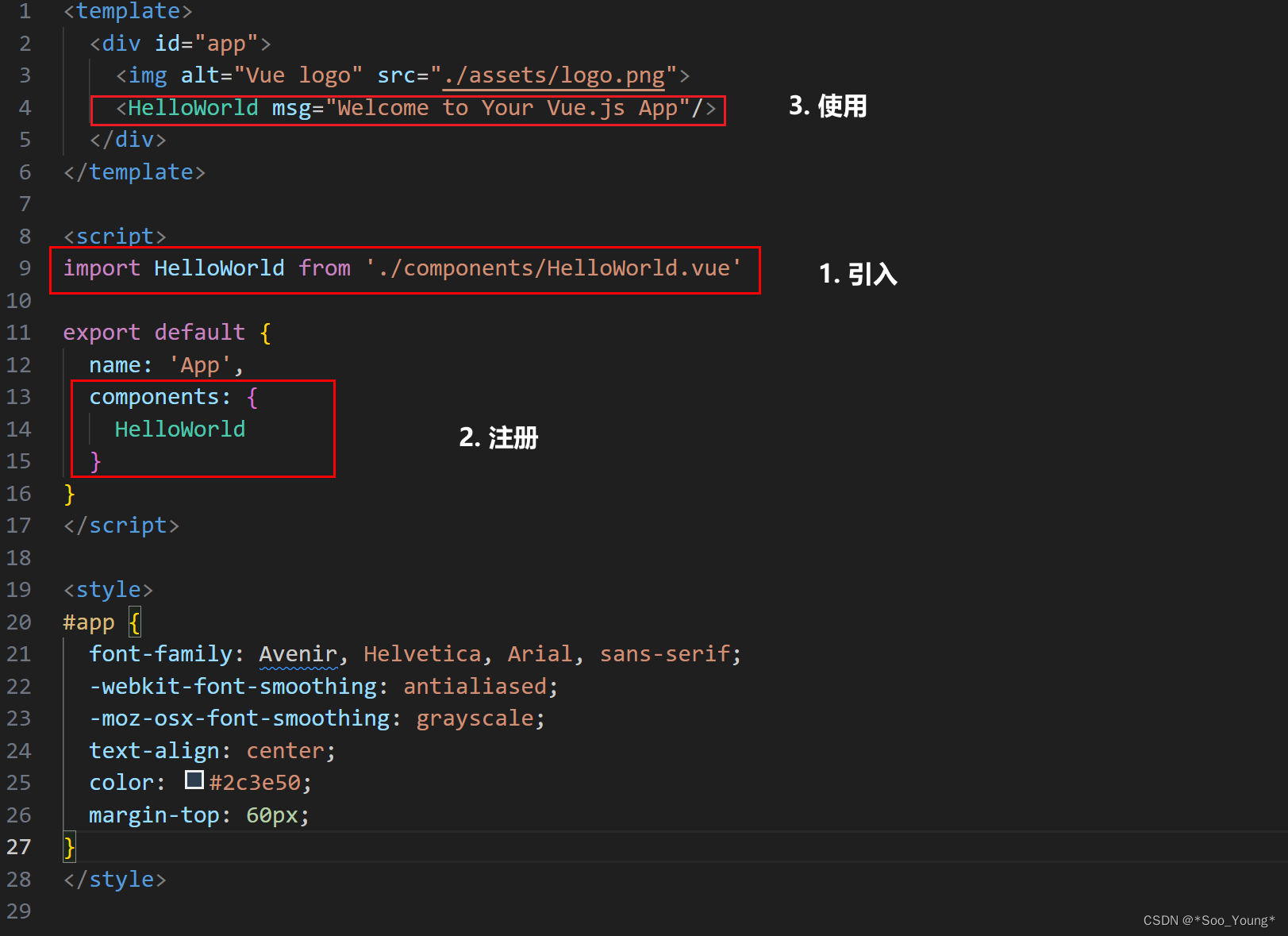Click the 'export' keyword on line 11
The height and width of the screenshot is (936, 1288).
pos(102,333)
